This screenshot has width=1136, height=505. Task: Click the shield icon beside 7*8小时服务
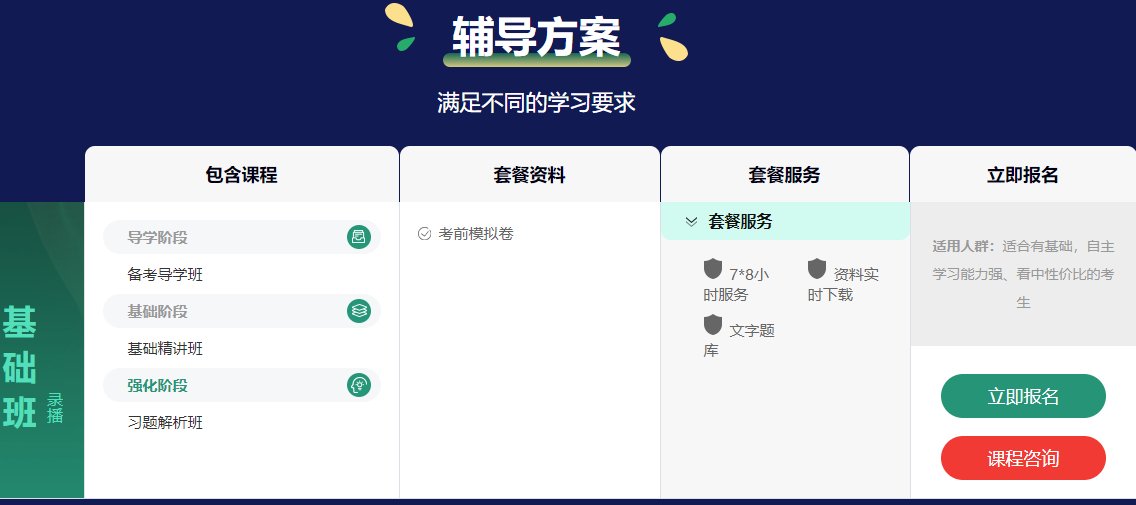[713, 269]
